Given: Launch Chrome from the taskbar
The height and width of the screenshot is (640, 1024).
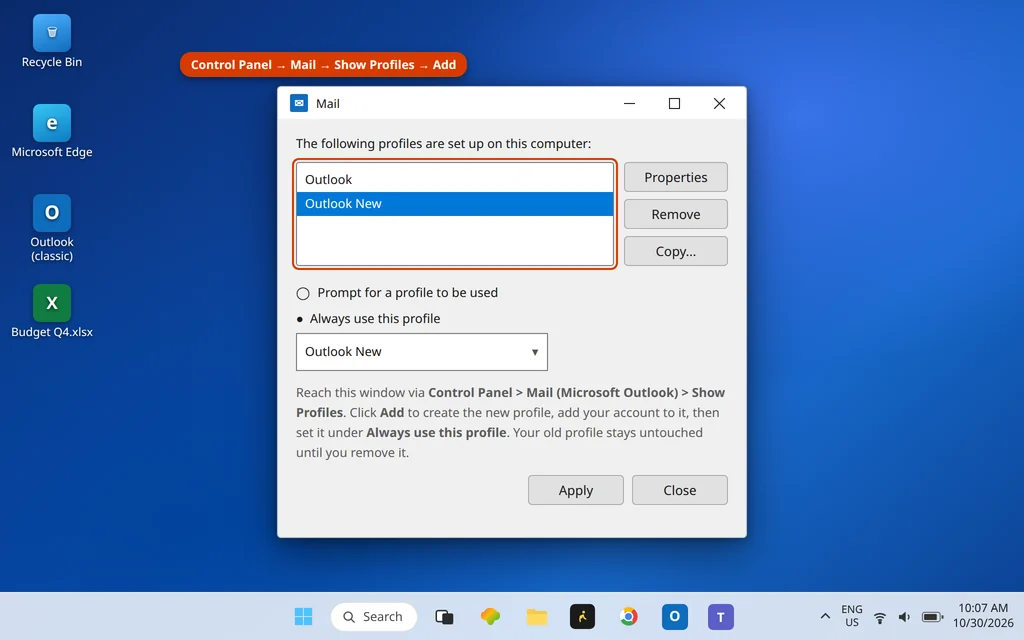Looking at the screenshot, I should pos(629,616).
